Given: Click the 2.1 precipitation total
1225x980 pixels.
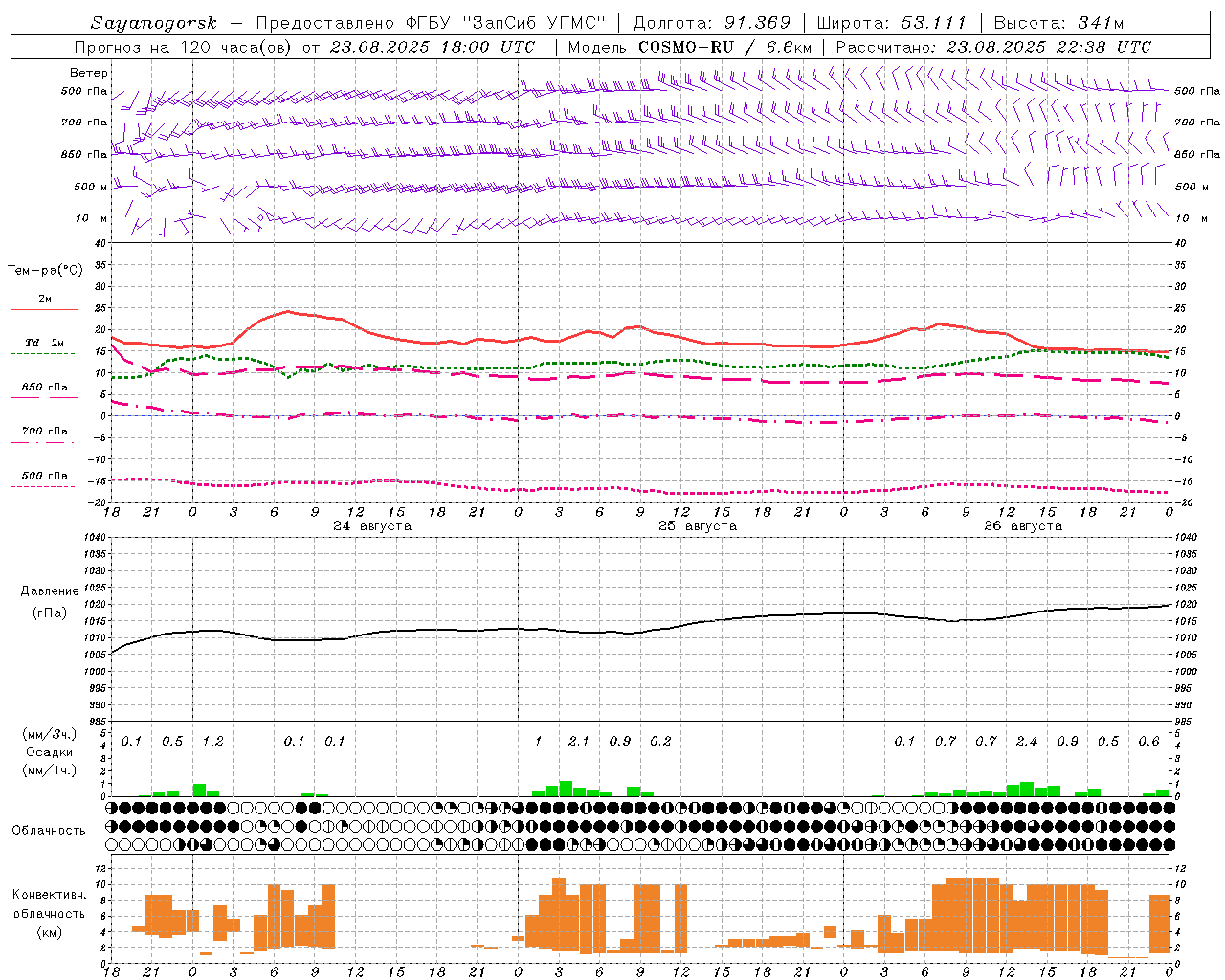Looking at the screenshot, I should point(578,742).
